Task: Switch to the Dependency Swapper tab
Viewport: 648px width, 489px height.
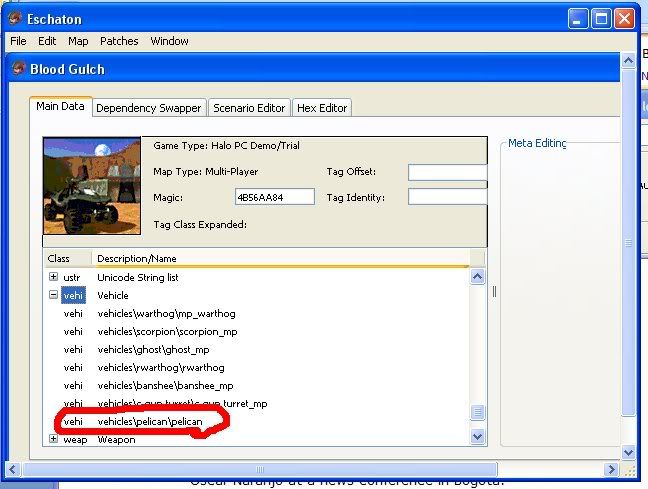Action: 149,108
